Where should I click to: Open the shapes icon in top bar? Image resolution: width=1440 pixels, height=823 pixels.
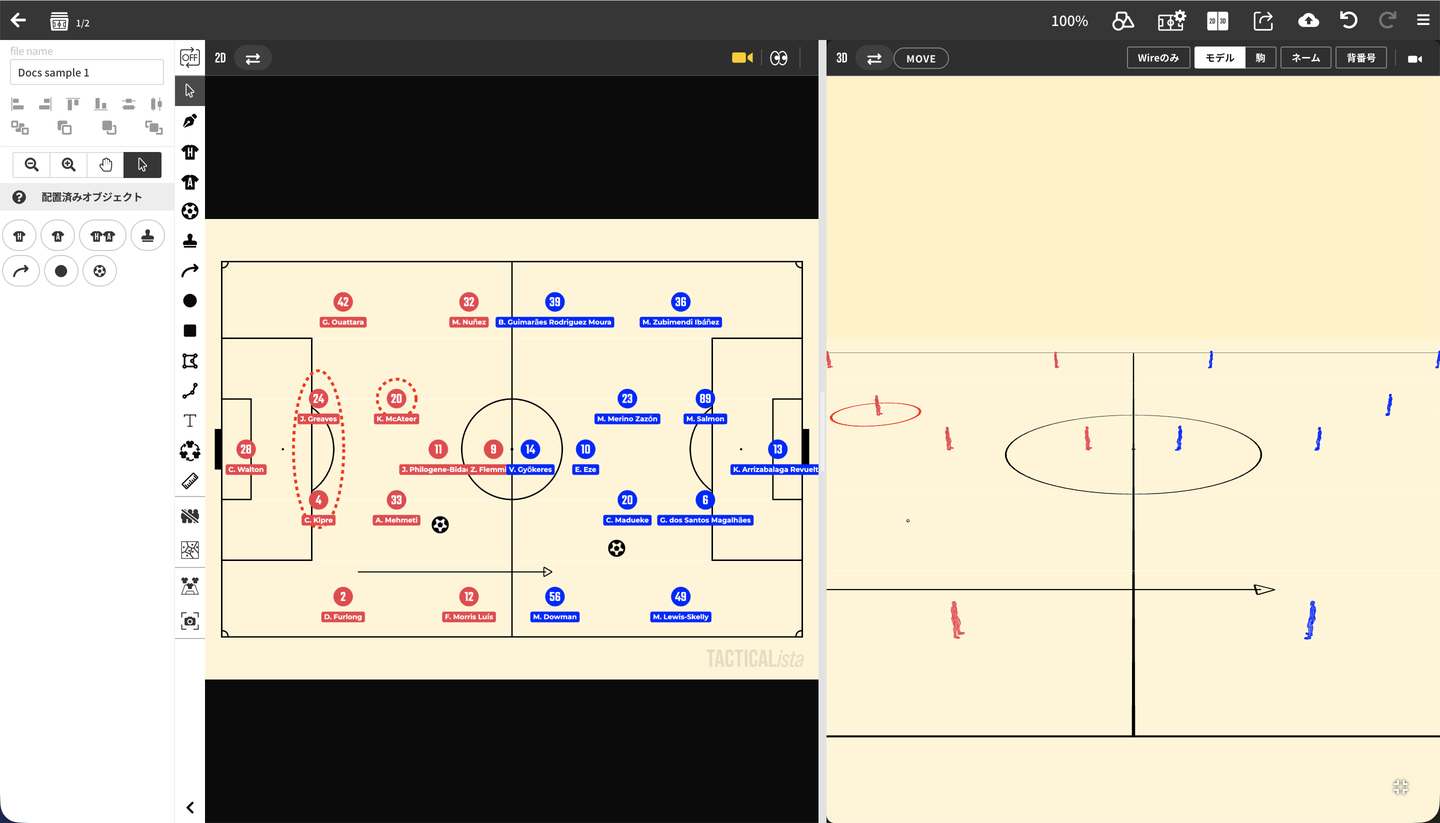point(1123,20)
